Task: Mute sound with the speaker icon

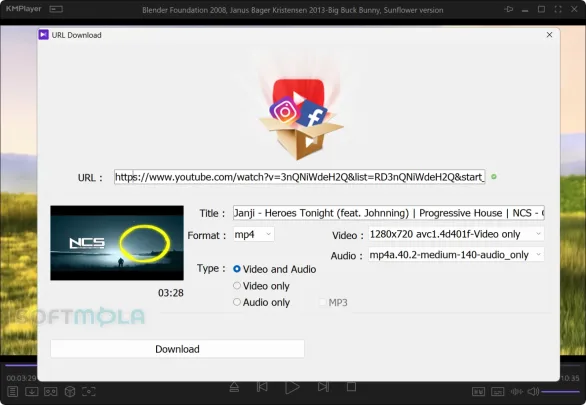Action: [x=533, y=392]
